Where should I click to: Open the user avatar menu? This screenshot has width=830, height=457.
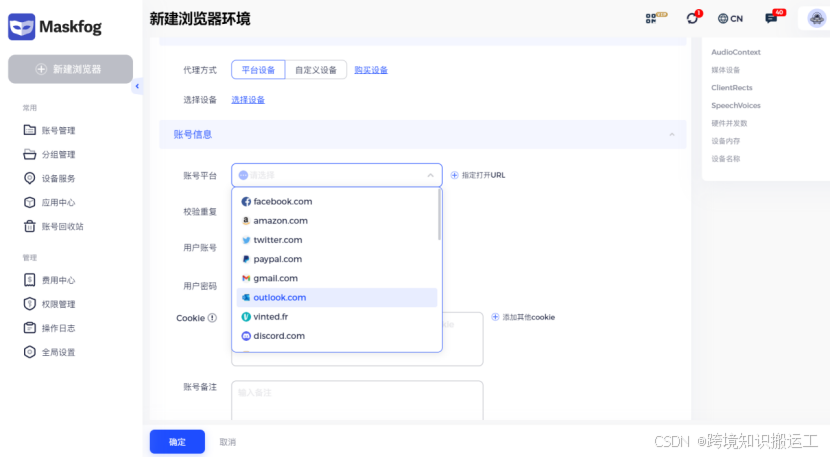[x=816, y=19]
